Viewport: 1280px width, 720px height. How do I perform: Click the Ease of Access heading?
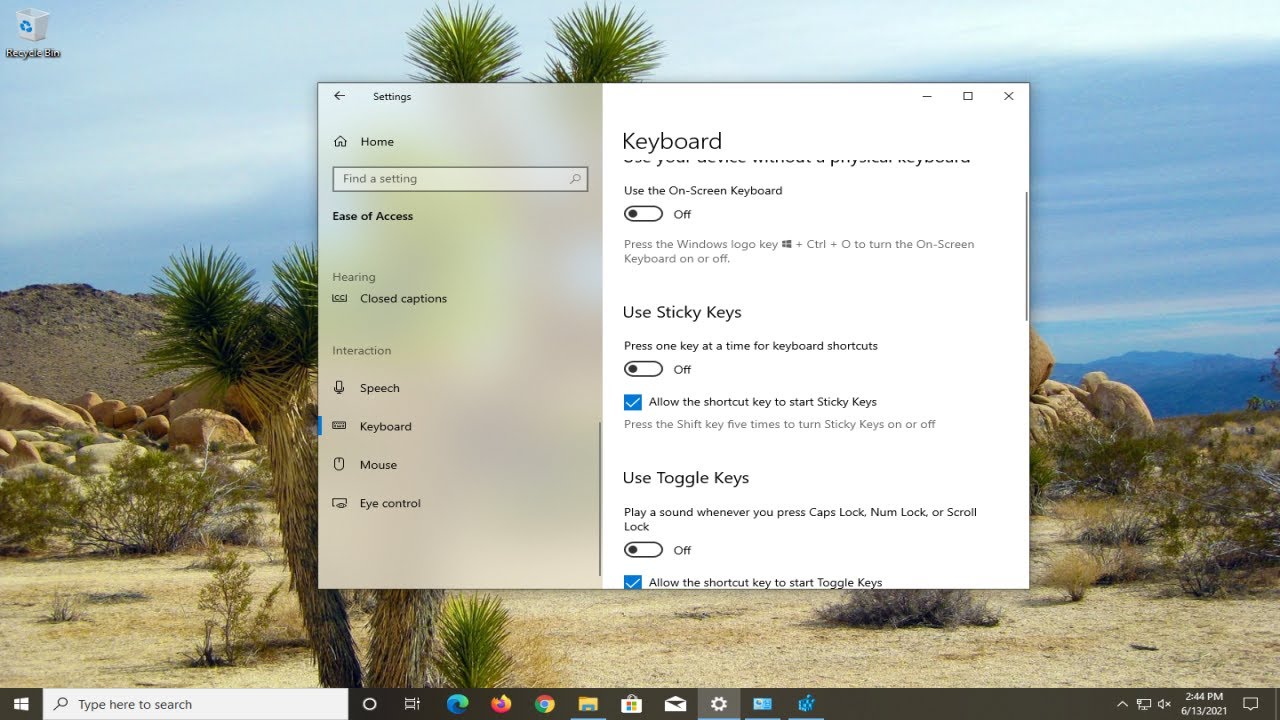tap(372, 216)
